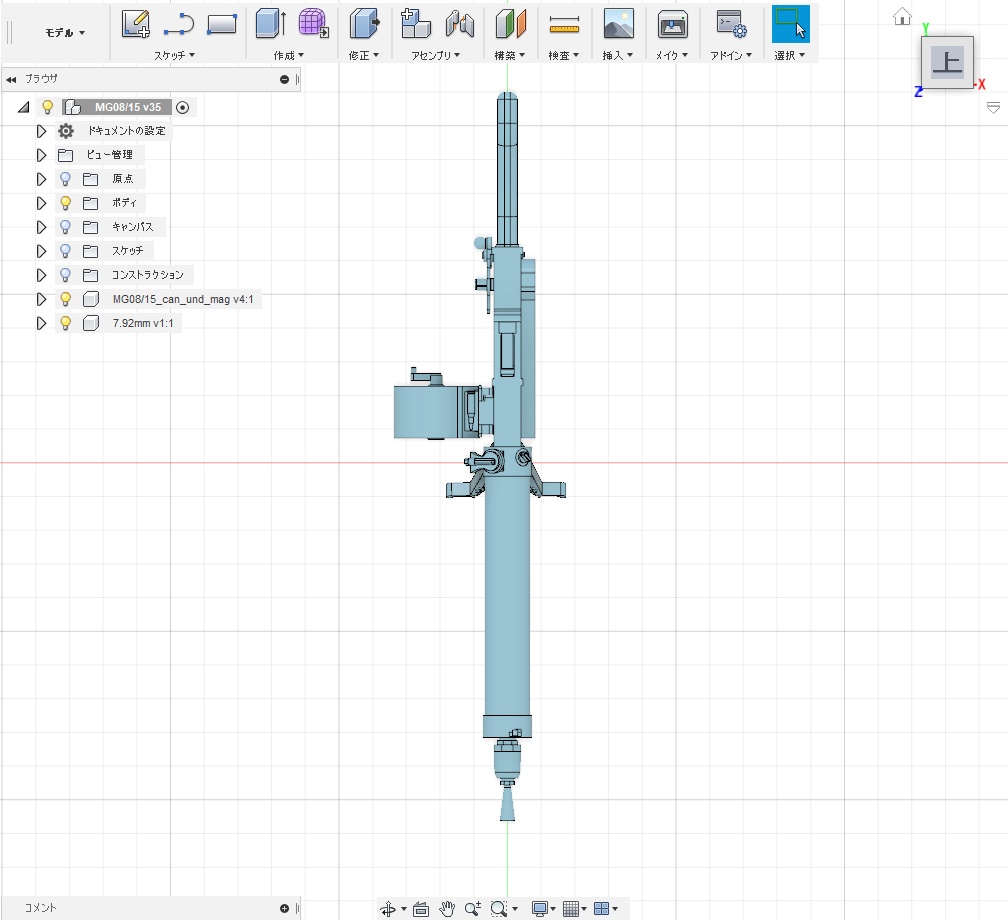The height and width of the screenshot is (920, 1008).
Task: Click the Create Form purple mesh icon
Action: 314,23
